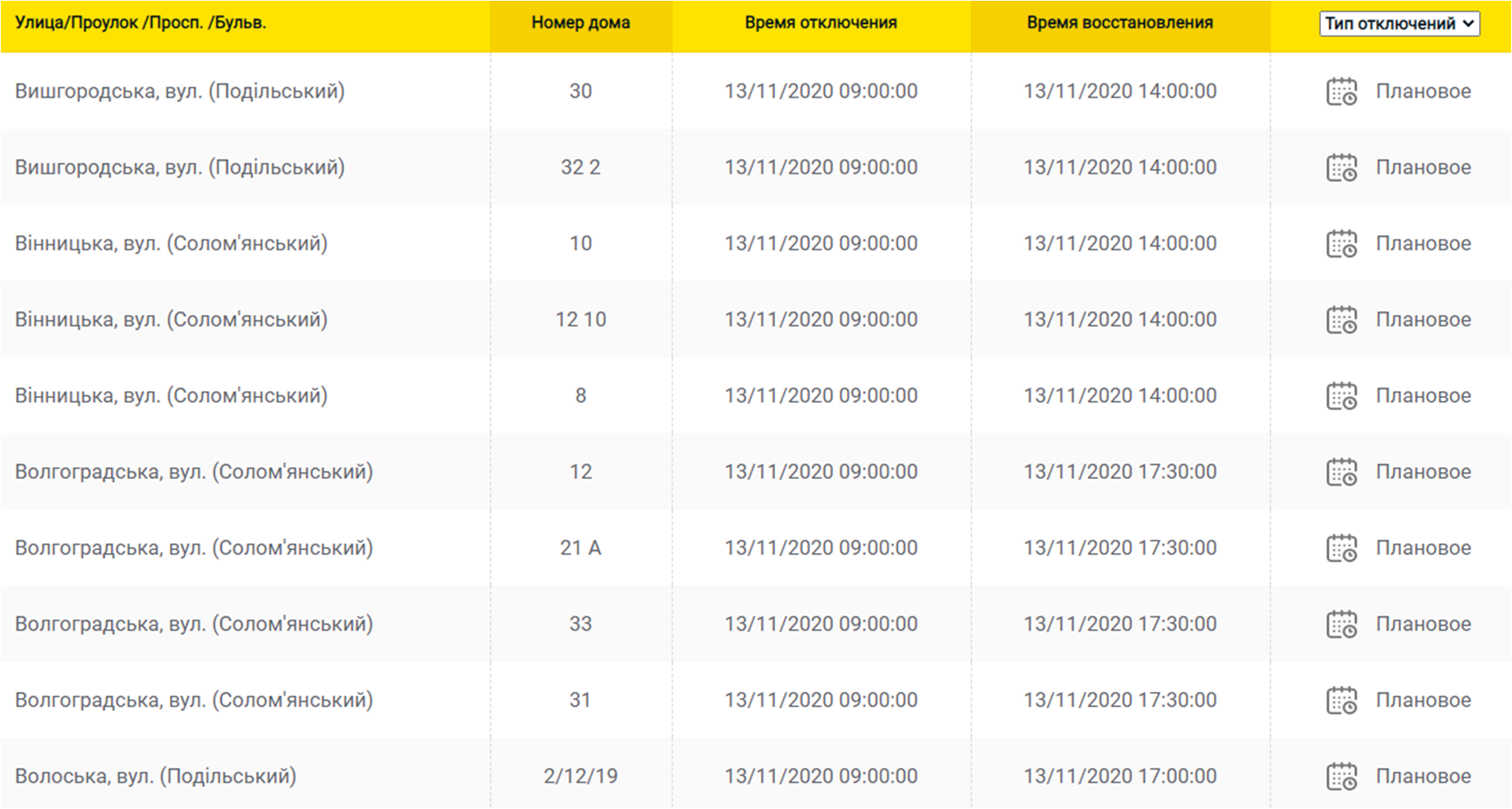Click the Время восстановления column header
Viewport: 1512px width, 809px height.
pyautogui.click(x=1119, y=23)
